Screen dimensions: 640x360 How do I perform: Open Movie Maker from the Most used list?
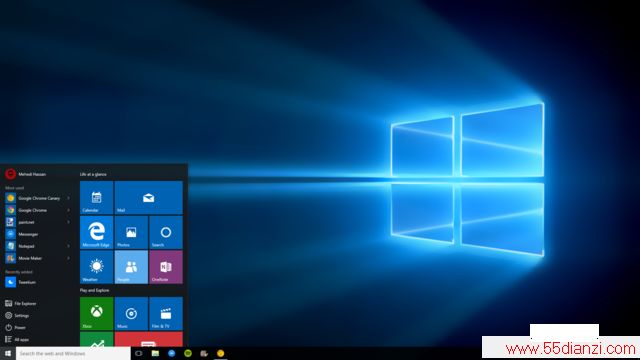(38, 258)
